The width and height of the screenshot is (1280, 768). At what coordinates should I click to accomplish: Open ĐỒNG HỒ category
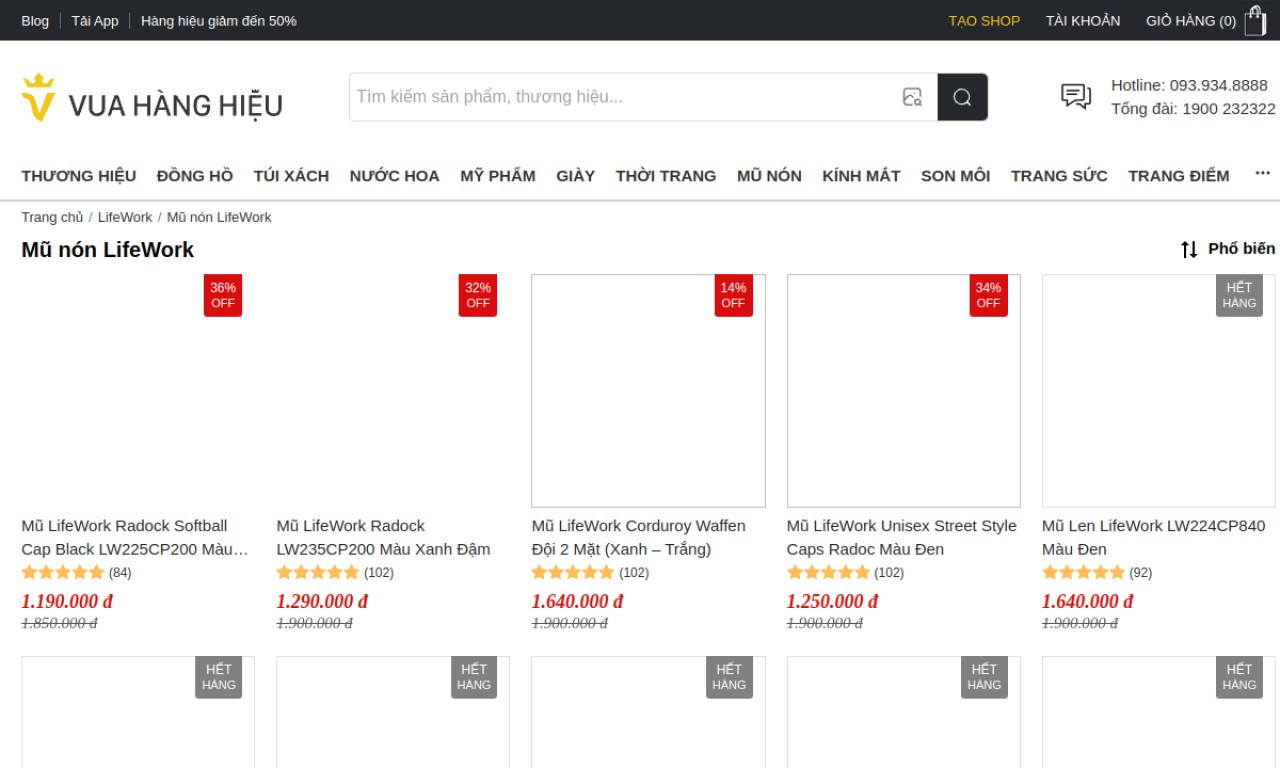point(195,176)
